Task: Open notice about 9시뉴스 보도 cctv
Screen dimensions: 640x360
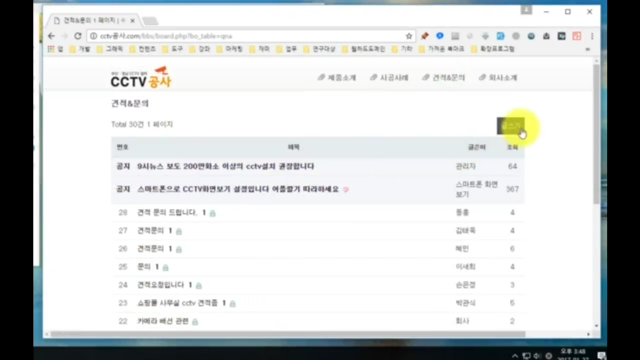Action: coord(226,166)
